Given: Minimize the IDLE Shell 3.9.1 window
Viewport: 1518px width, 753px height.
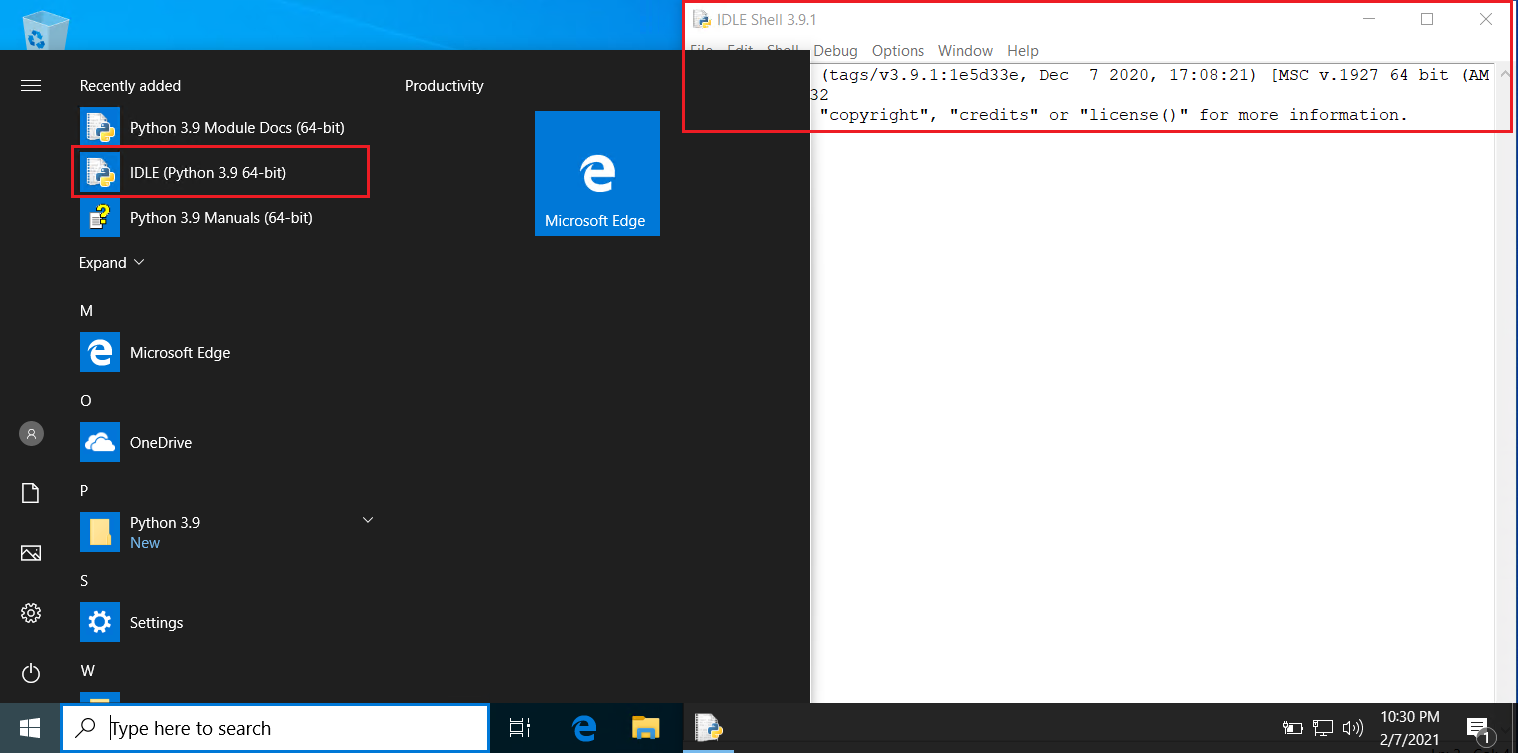Looking at the screenshot, I should [1368, 19].
